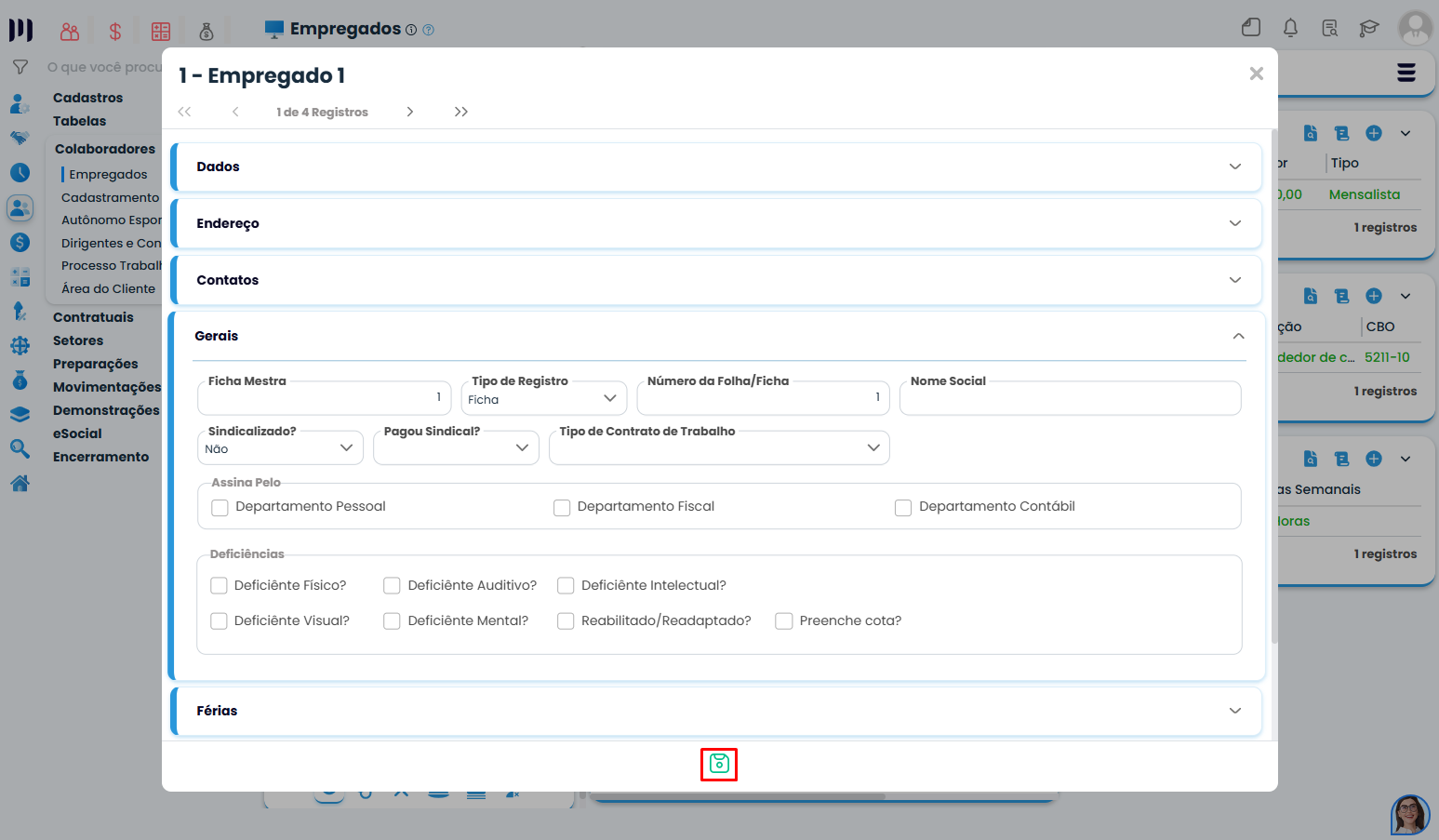
Task: Toggle Reabilitado/Readaptado checkbox
Action: point(566,620)
